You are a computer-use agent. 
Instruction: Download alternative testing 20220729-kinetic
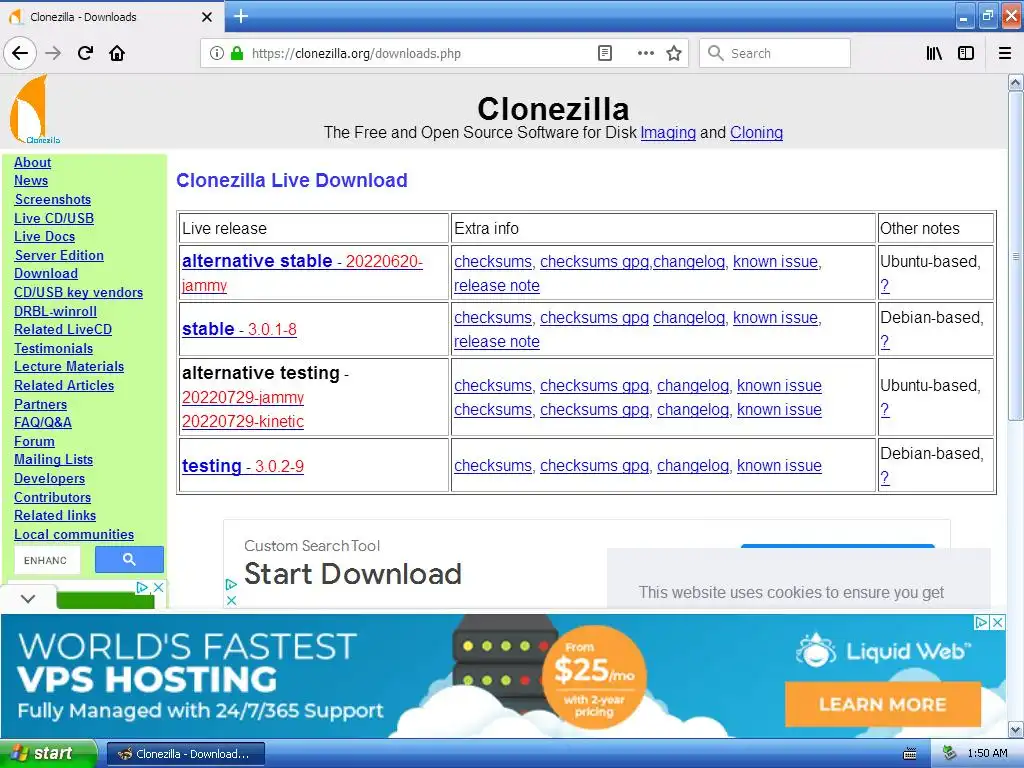243,421
